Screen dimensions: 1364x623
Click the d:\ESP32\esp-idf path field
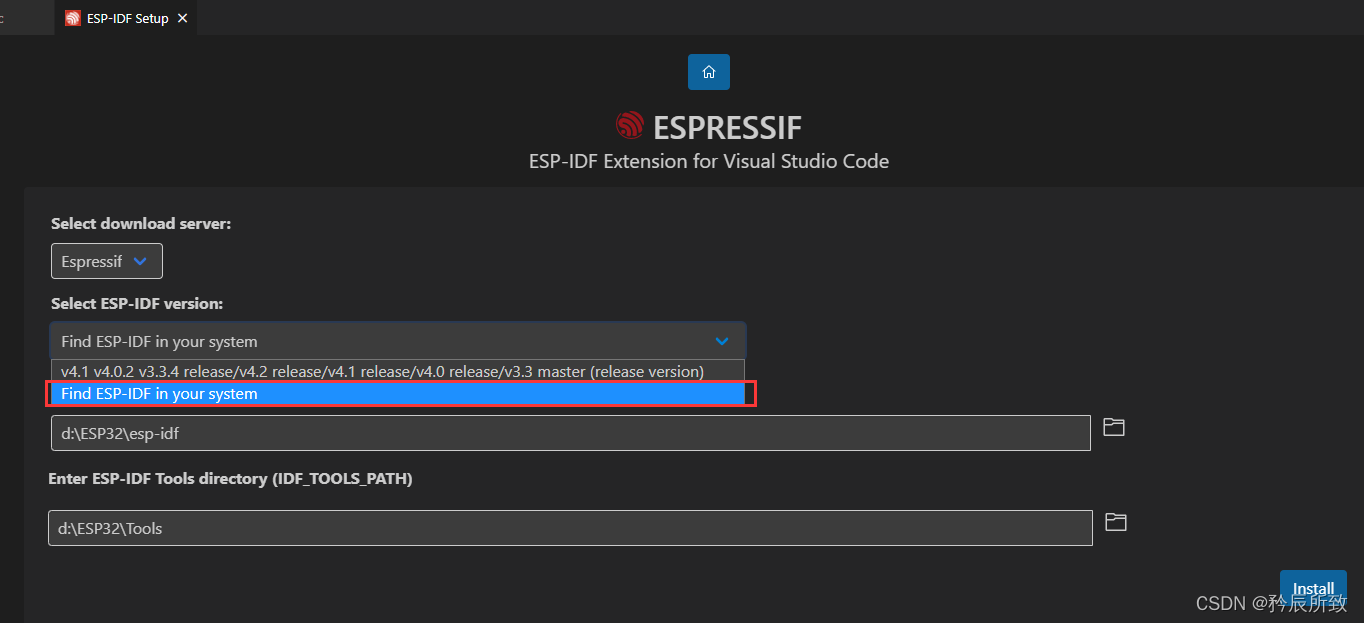click(571, 433)
